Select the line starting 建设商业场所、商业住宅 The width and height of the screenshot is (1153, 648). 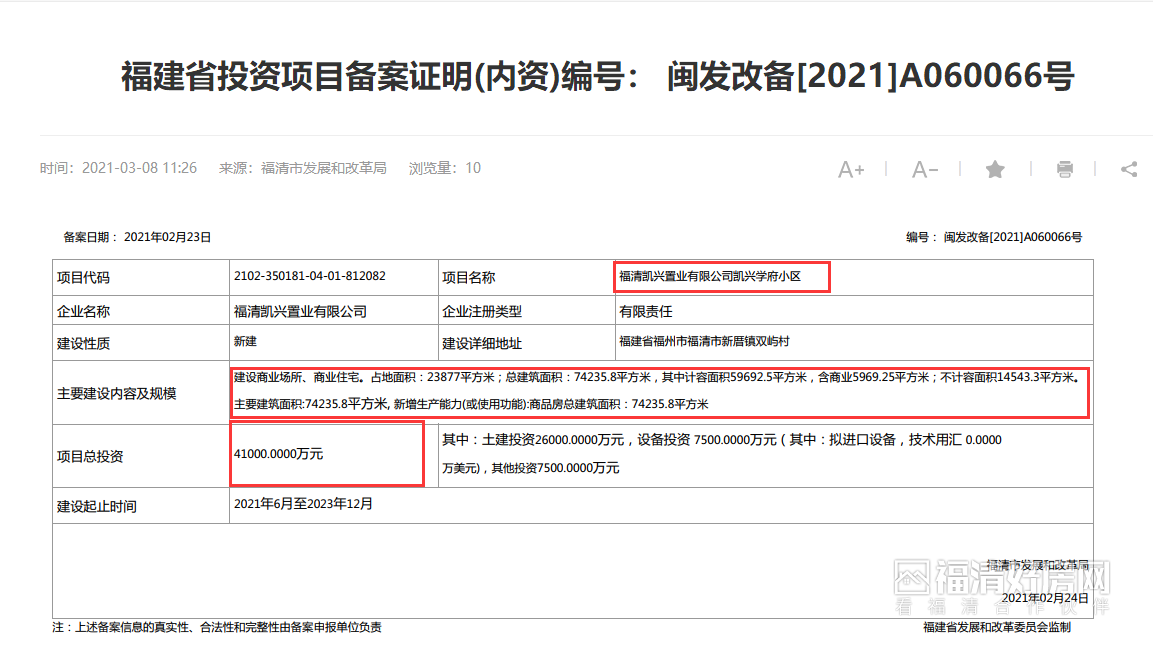[657, 377]
